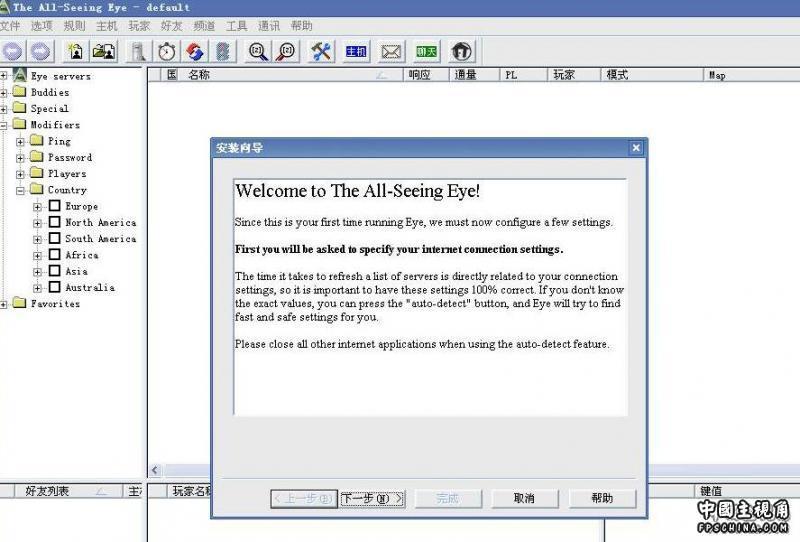Open the 规则 menu

pyautogui.click(x=74, y=26)
